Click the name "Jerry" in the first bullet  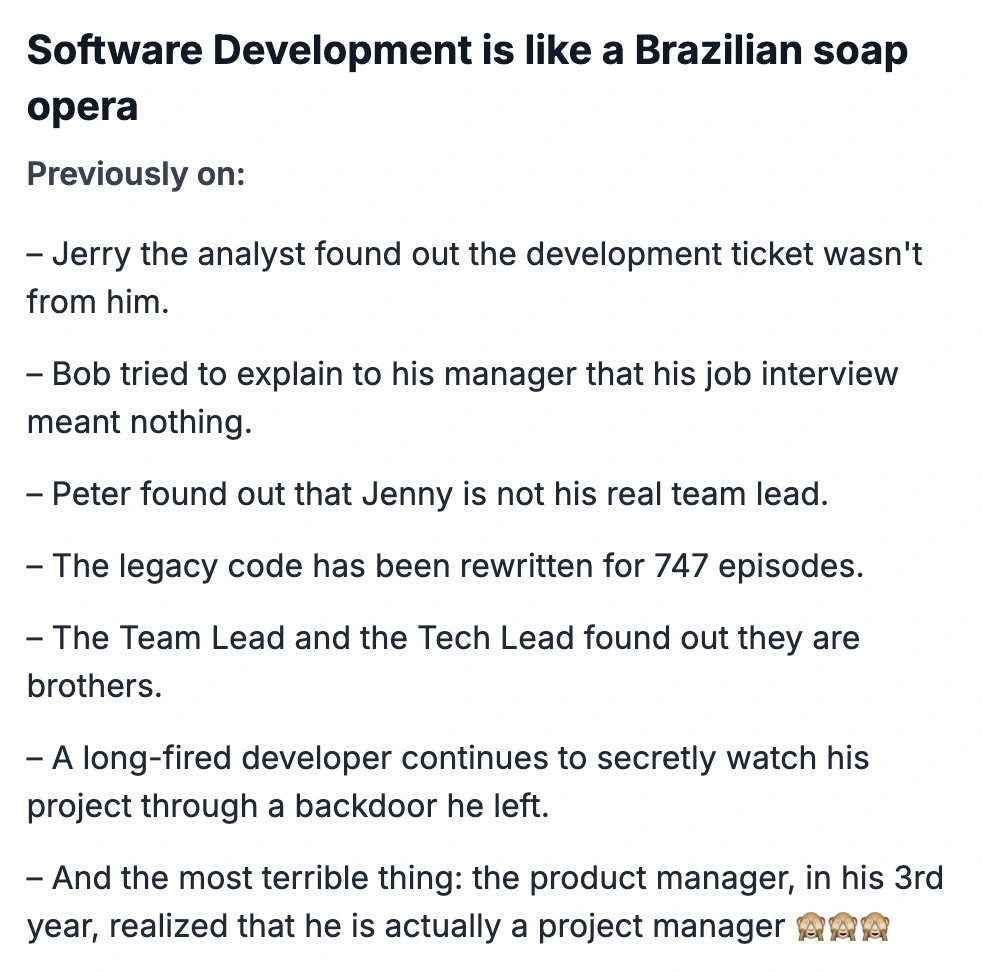tap(92, 254)
